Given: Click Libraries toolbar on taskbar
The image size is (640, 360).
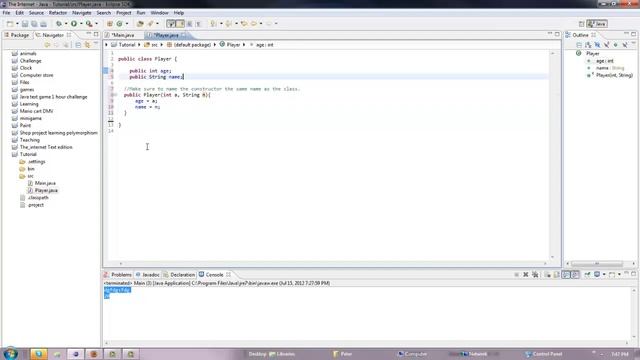Looking at the screenshot, I should click(x=282, y=354).
